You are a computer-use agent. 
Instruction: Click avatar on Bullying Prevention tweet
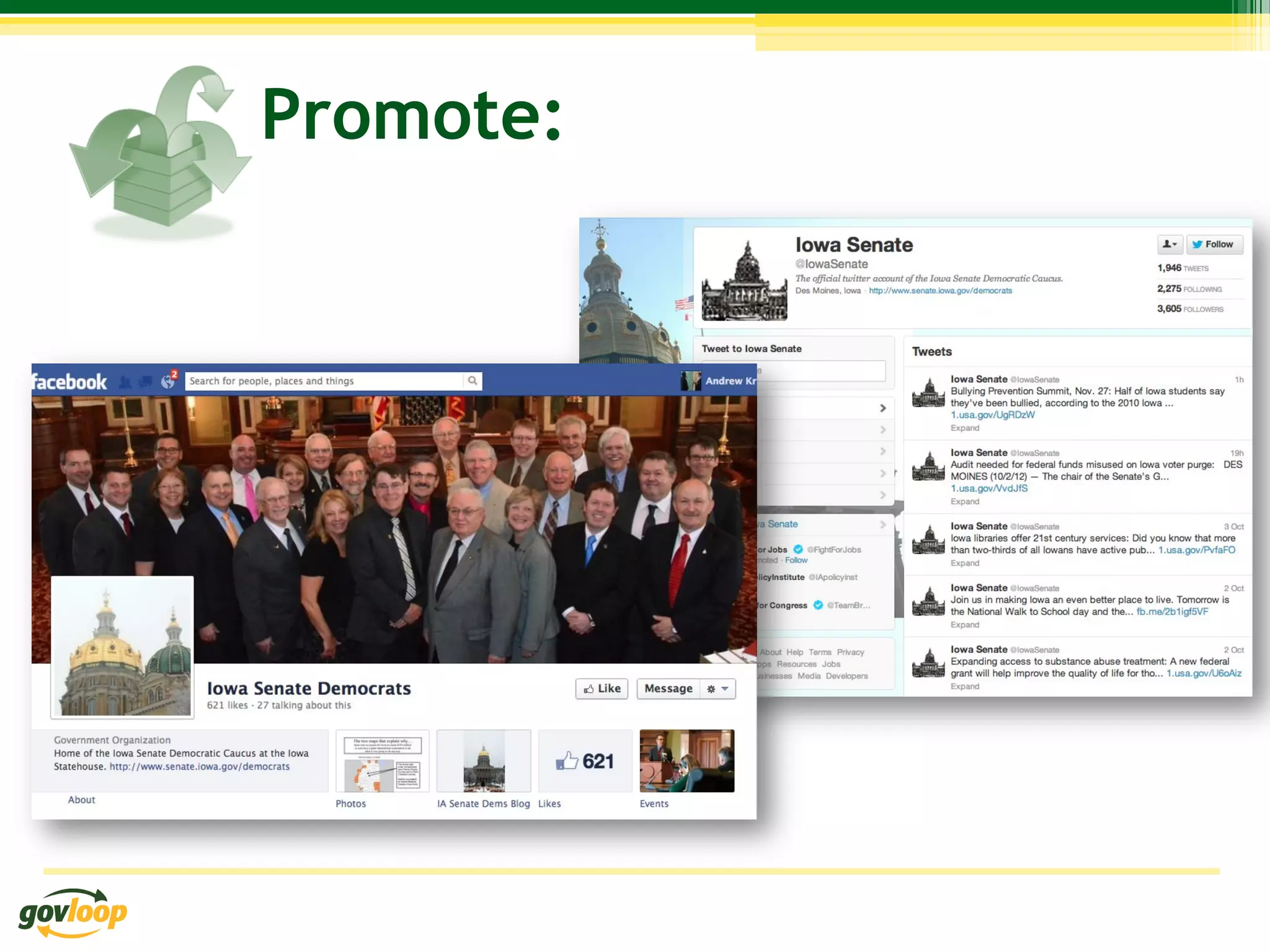coord(928,392)
